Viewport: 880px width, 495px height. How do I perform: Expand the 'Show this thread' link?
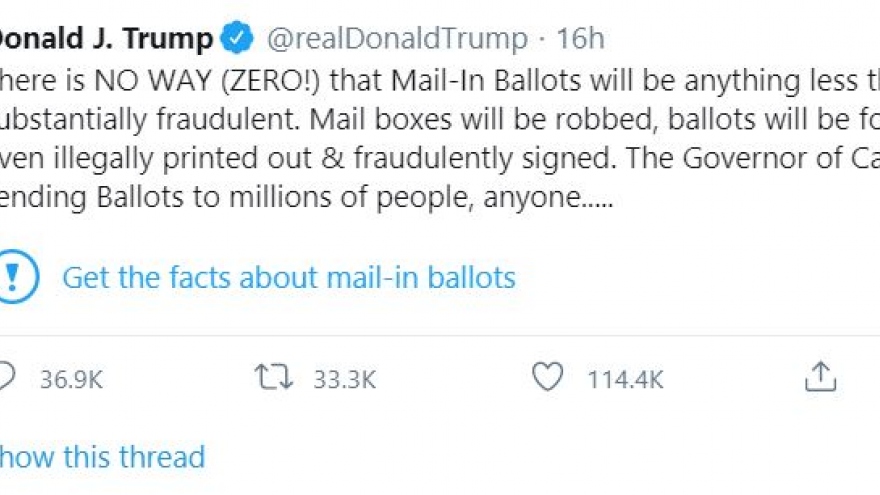click(102, 457)
